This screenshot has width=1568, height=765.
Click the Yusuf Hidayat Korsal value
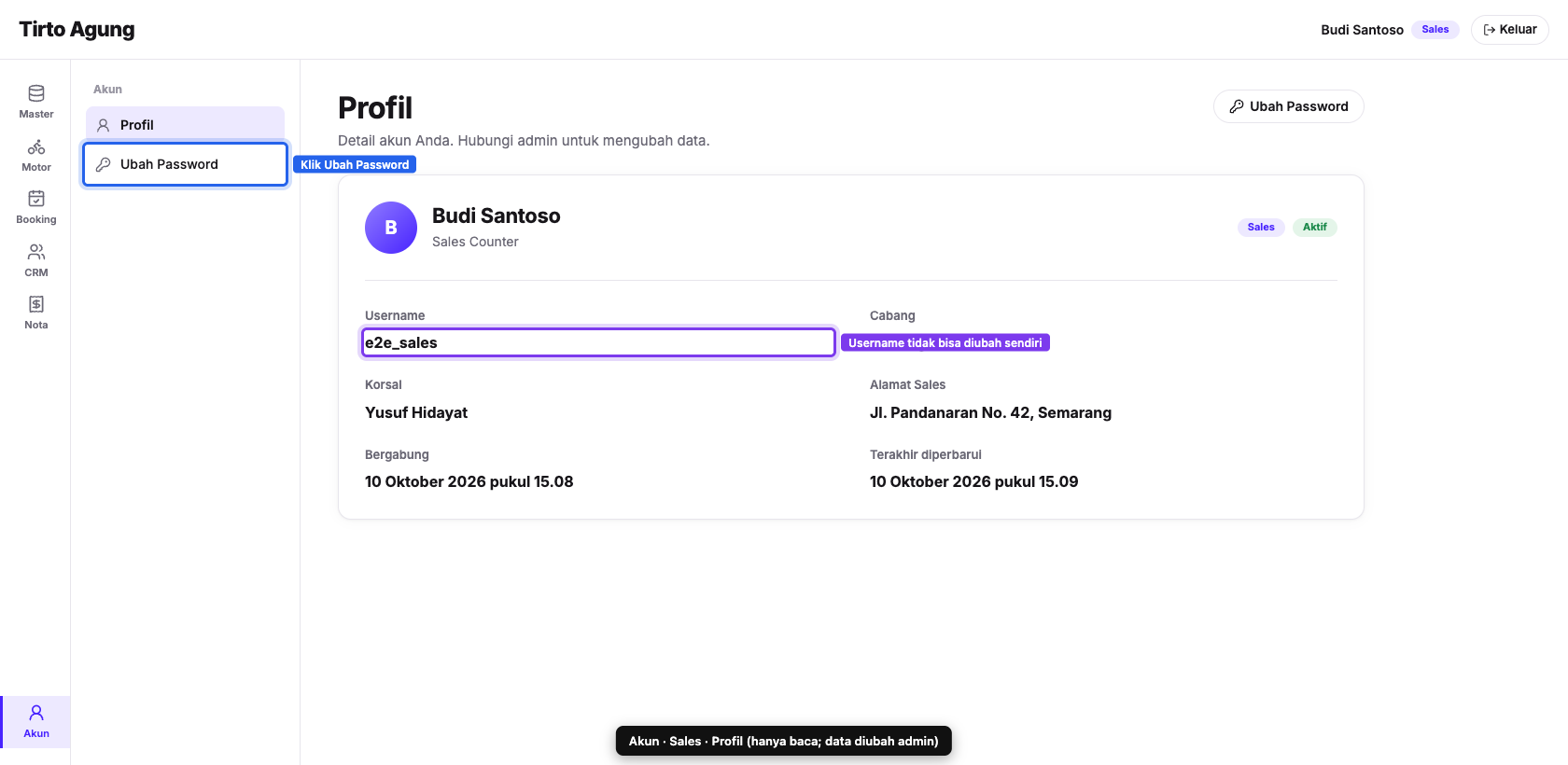[x=416, y=412]
